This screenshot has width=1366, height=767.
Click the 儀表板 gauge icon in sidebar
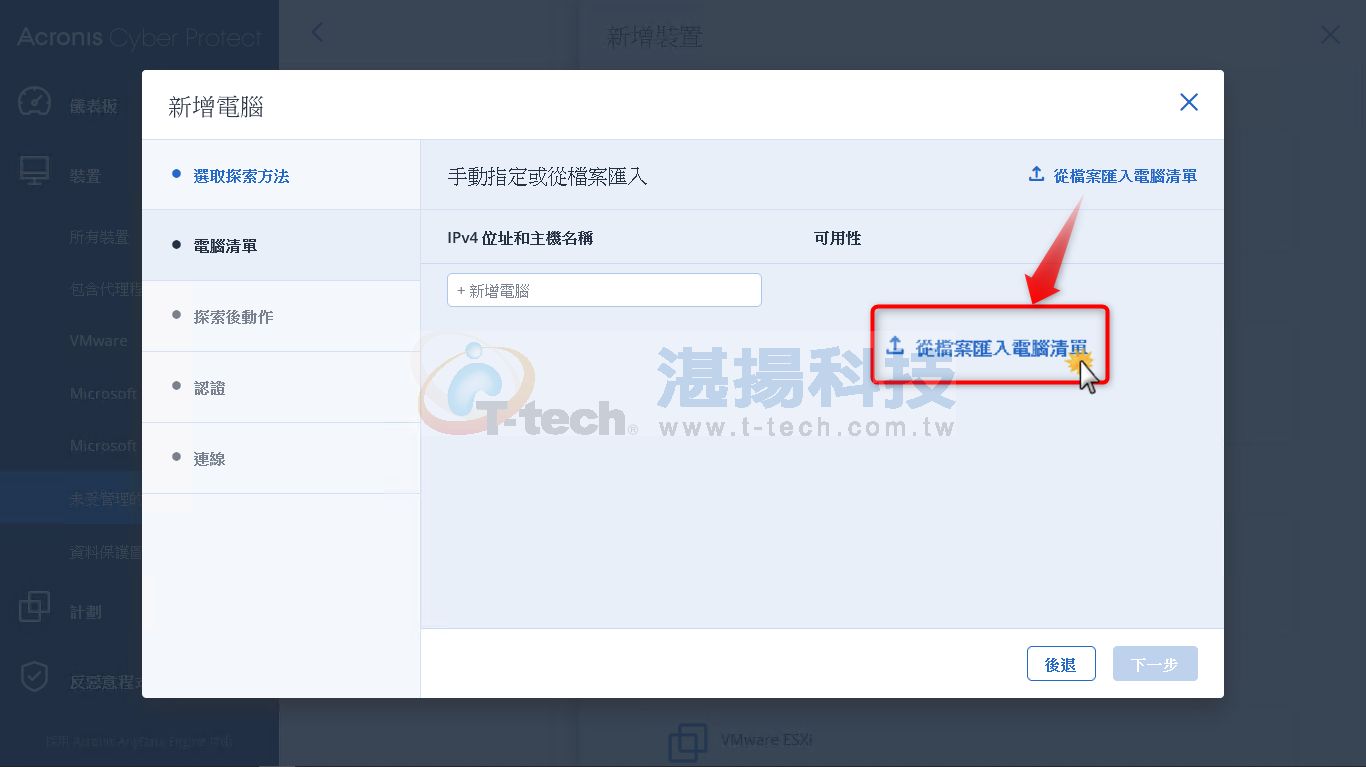(x=34, y=103)
